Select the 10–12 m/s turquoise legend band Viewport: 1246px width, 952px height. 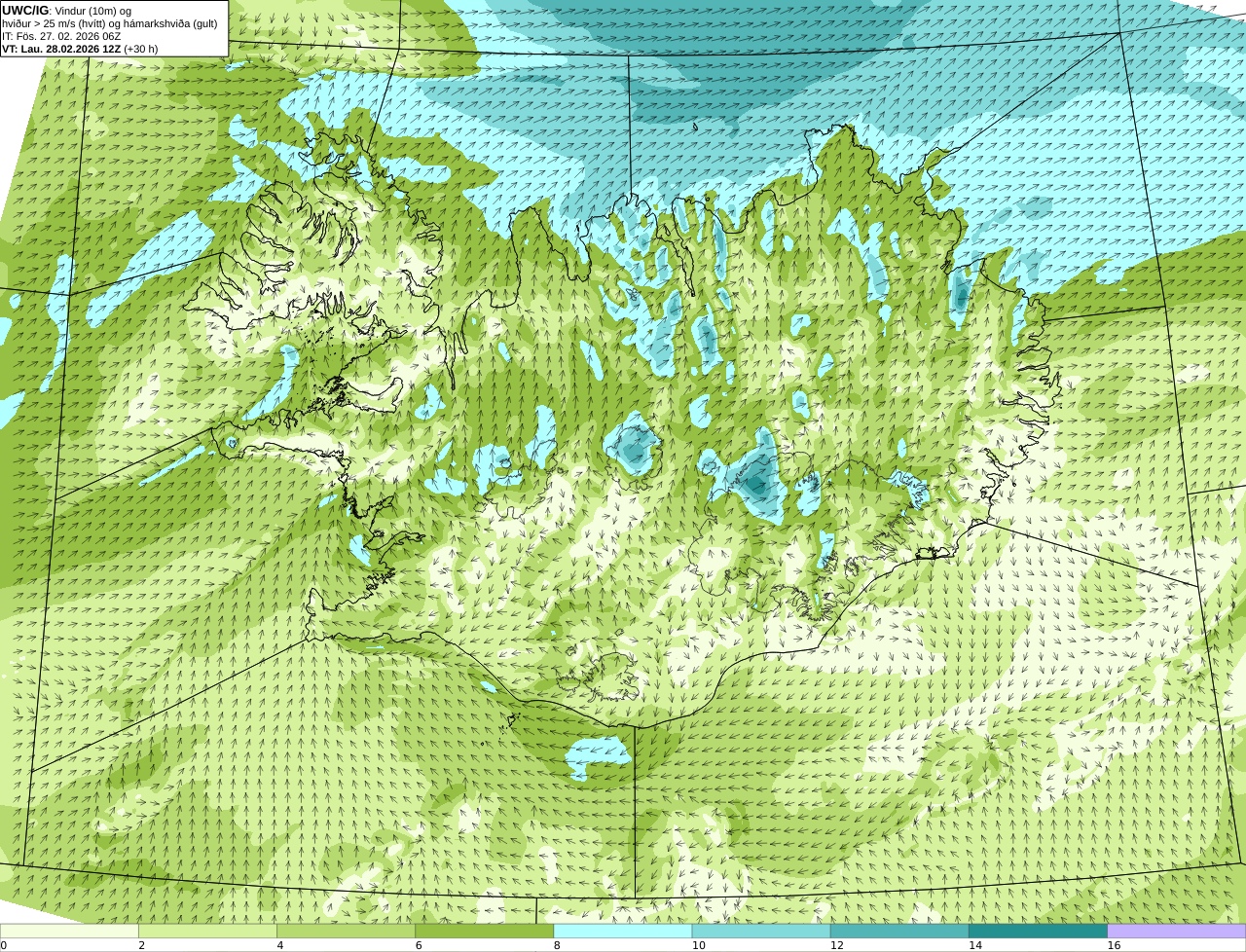pos(761,932)
